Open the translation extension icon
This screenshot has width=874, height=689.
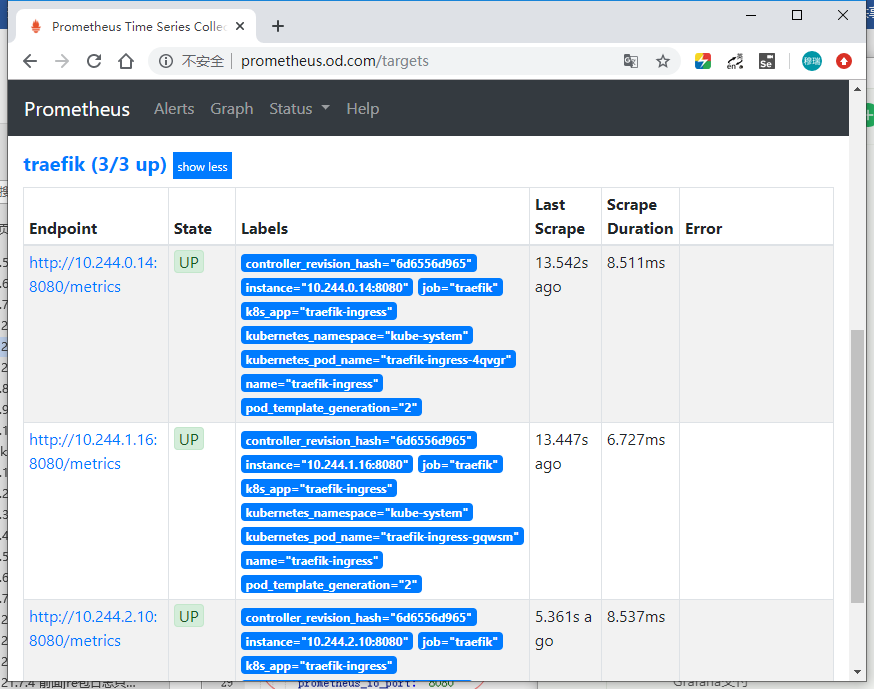coord(735,61)
